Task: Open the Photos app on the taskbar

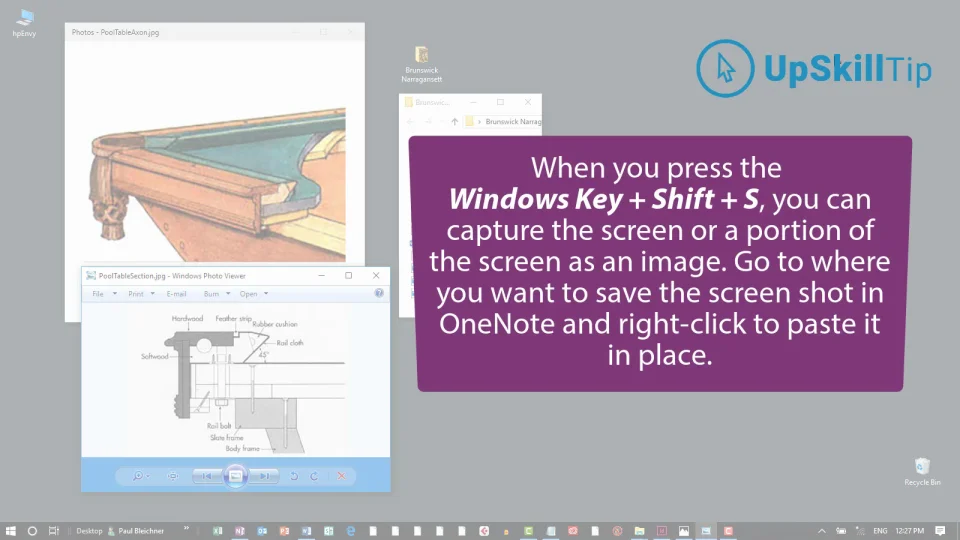Action: point(684,531)
